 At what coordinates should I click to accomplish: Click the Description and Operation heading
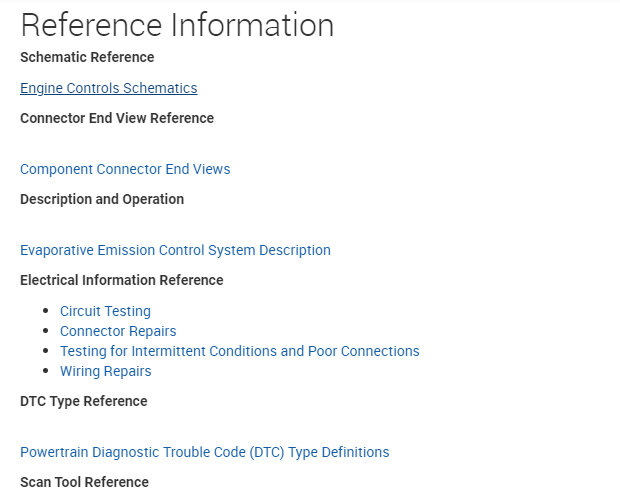[102, 199]
